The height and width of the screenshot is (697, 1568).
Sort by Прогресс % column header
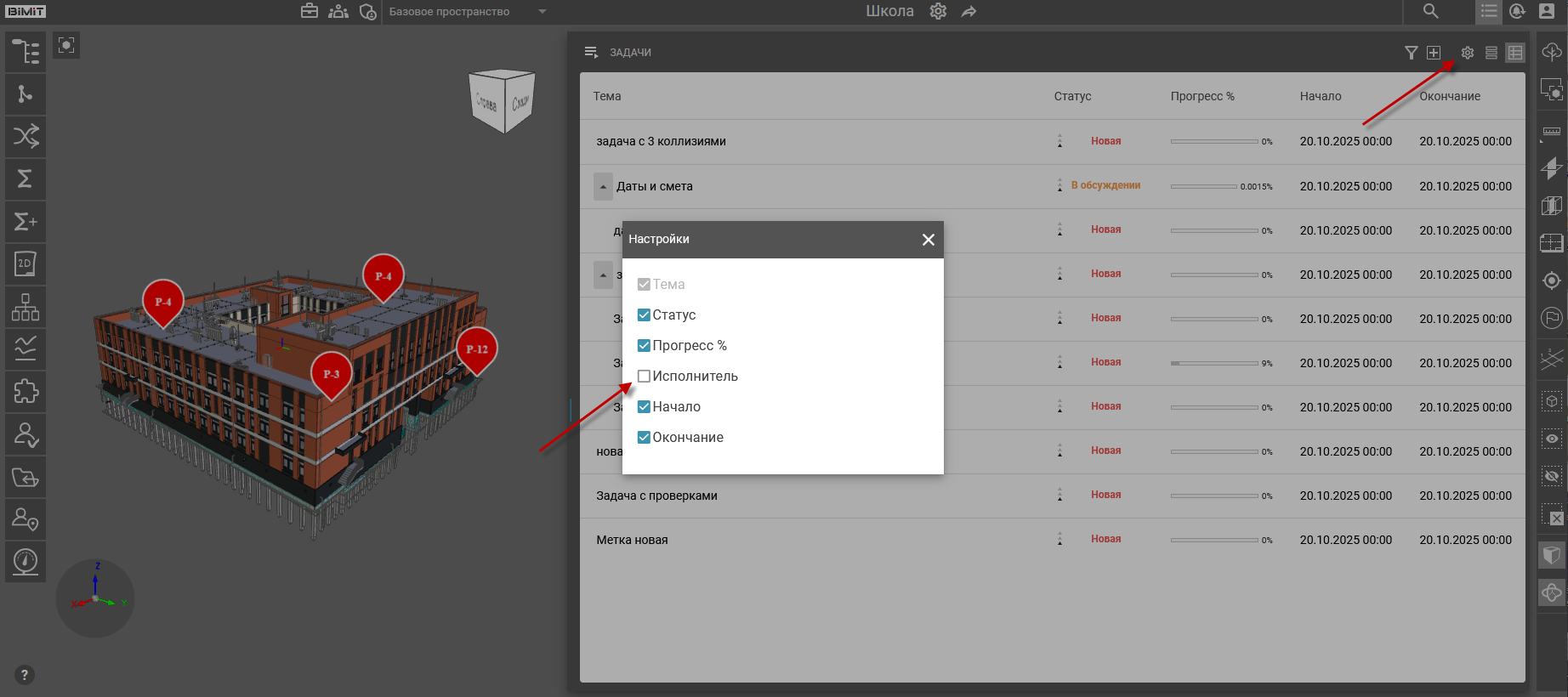coord(1202,96)
